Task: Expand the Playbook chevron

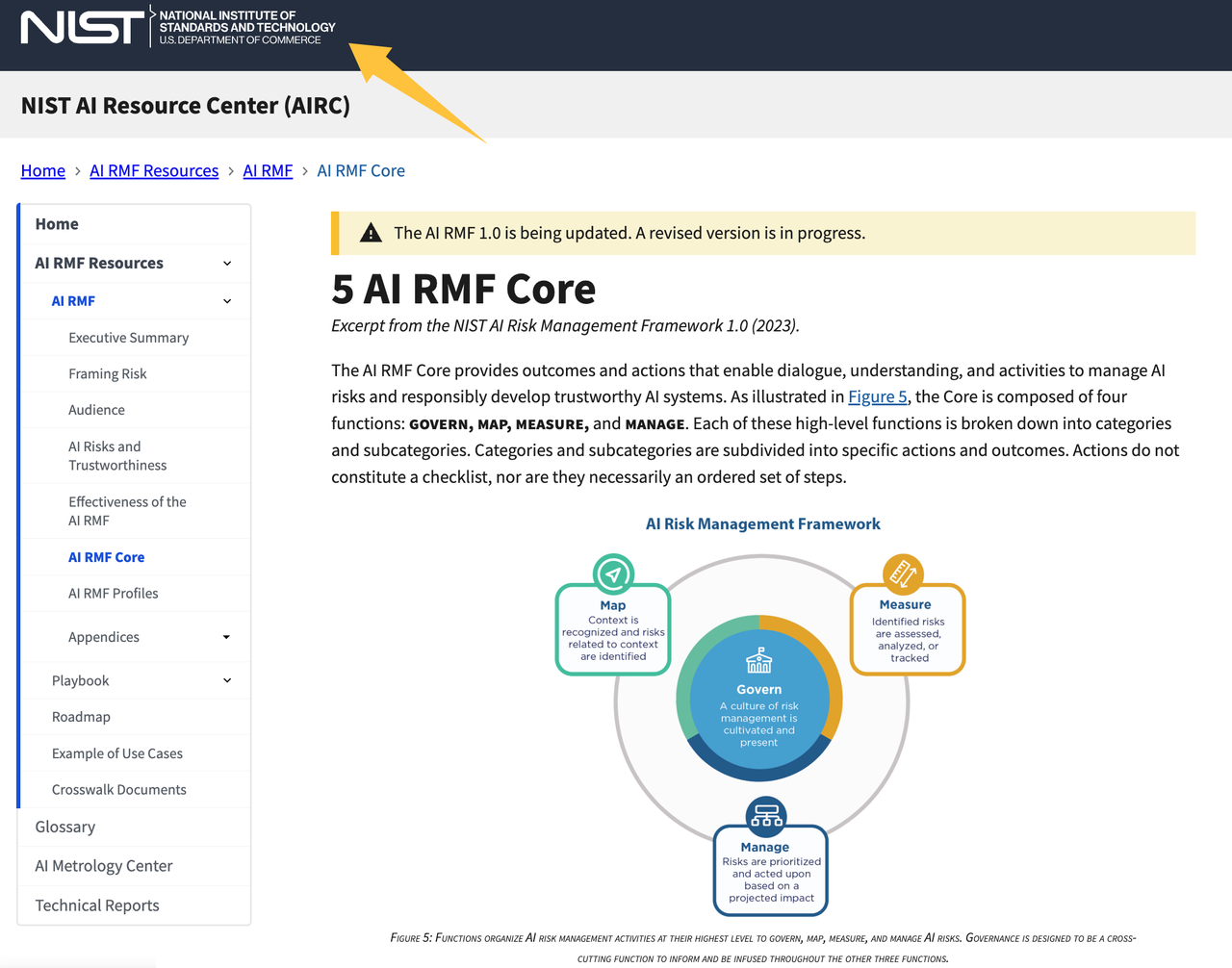Action: [227, 680]
